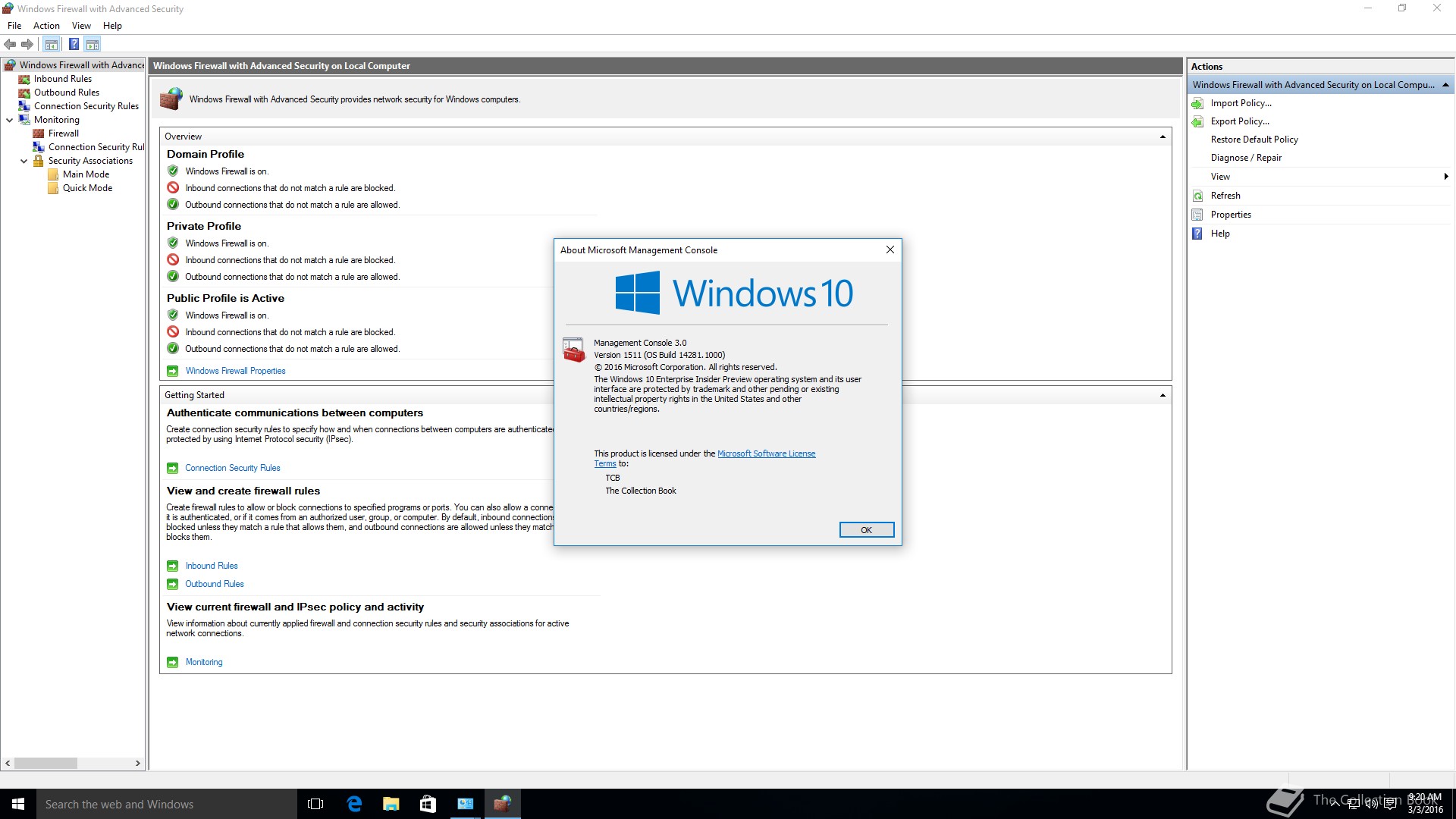Viewport: 1456px width, 819px height.
Task: Select Inbound Rules in the tree
Action: (62, 79)
